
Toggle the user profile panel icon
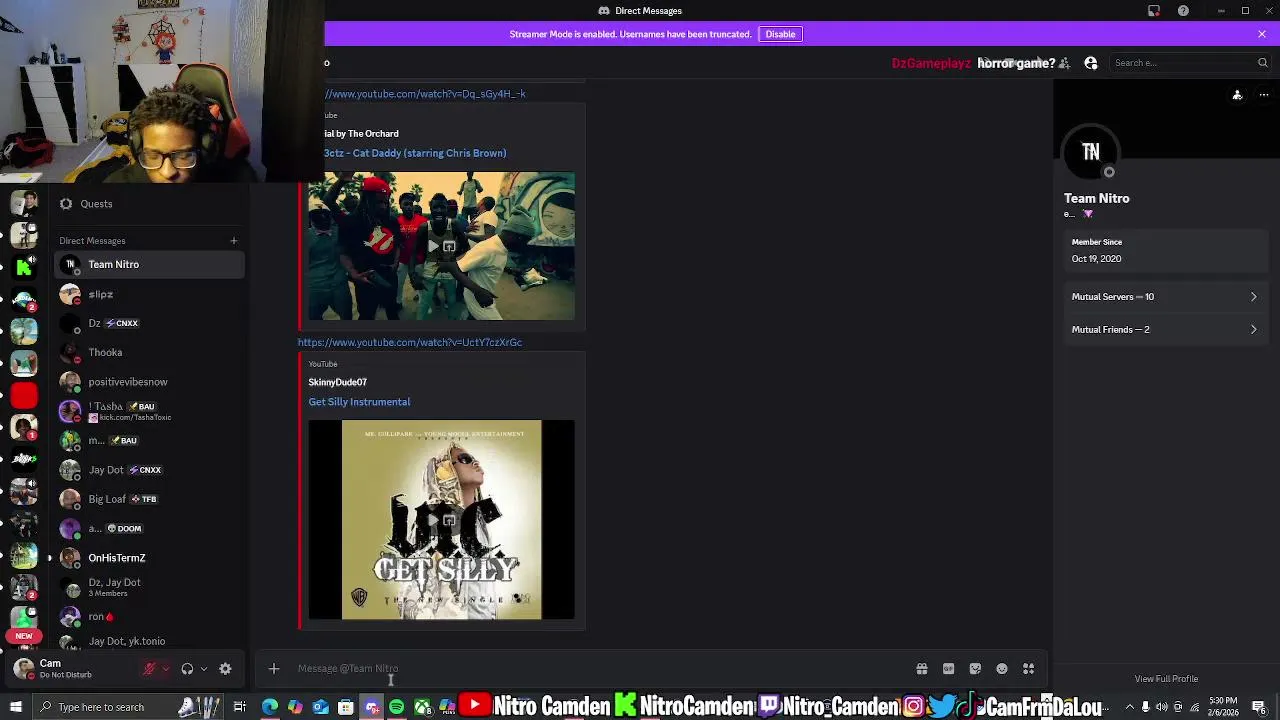click(x=1091, y=63)
